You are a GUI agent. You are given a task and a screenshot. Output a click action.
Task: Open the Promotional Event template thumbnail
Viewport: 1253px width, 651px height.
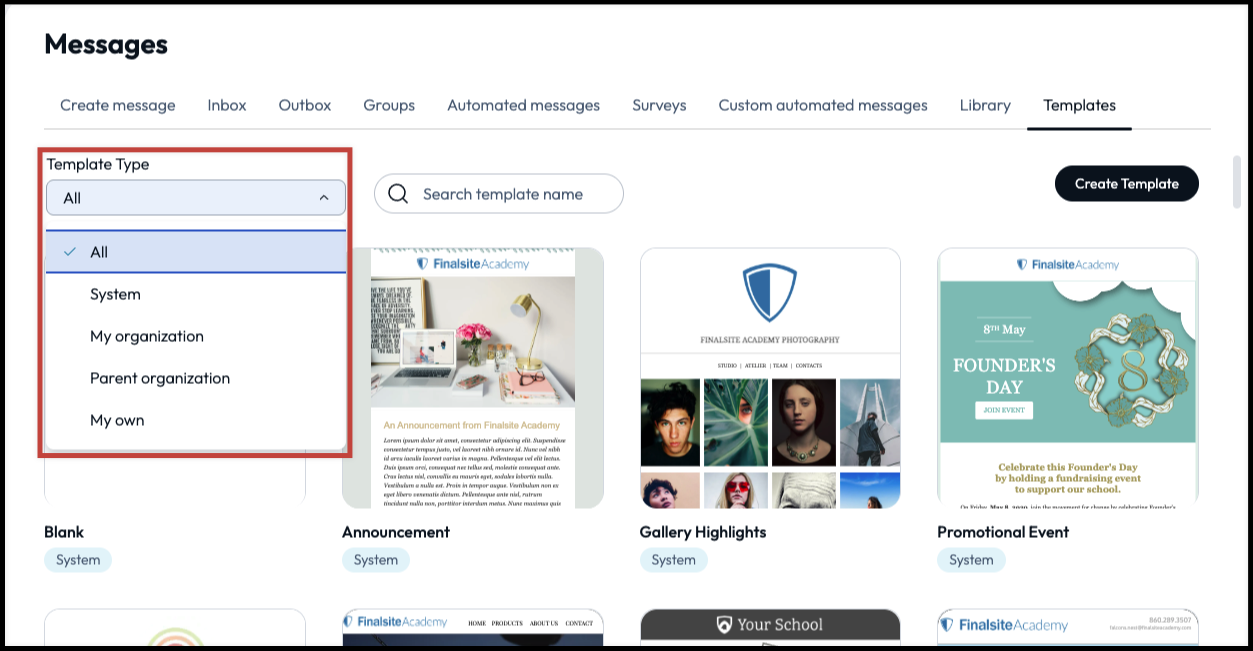pyautogui.click(x=1067, y=378)
